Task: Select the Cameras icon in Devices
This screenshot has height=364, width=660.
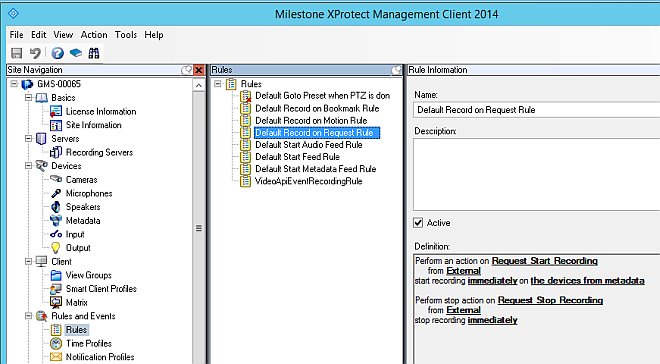Action: [56, 179]
